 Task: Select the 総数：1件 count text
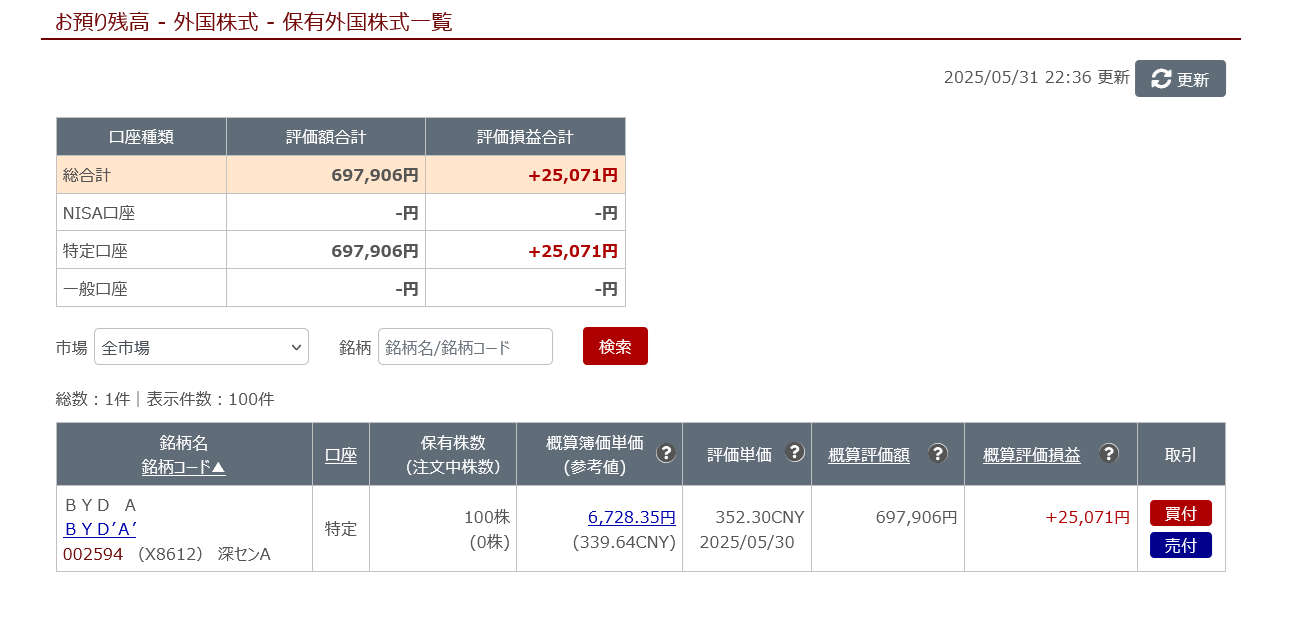point(93,399)
